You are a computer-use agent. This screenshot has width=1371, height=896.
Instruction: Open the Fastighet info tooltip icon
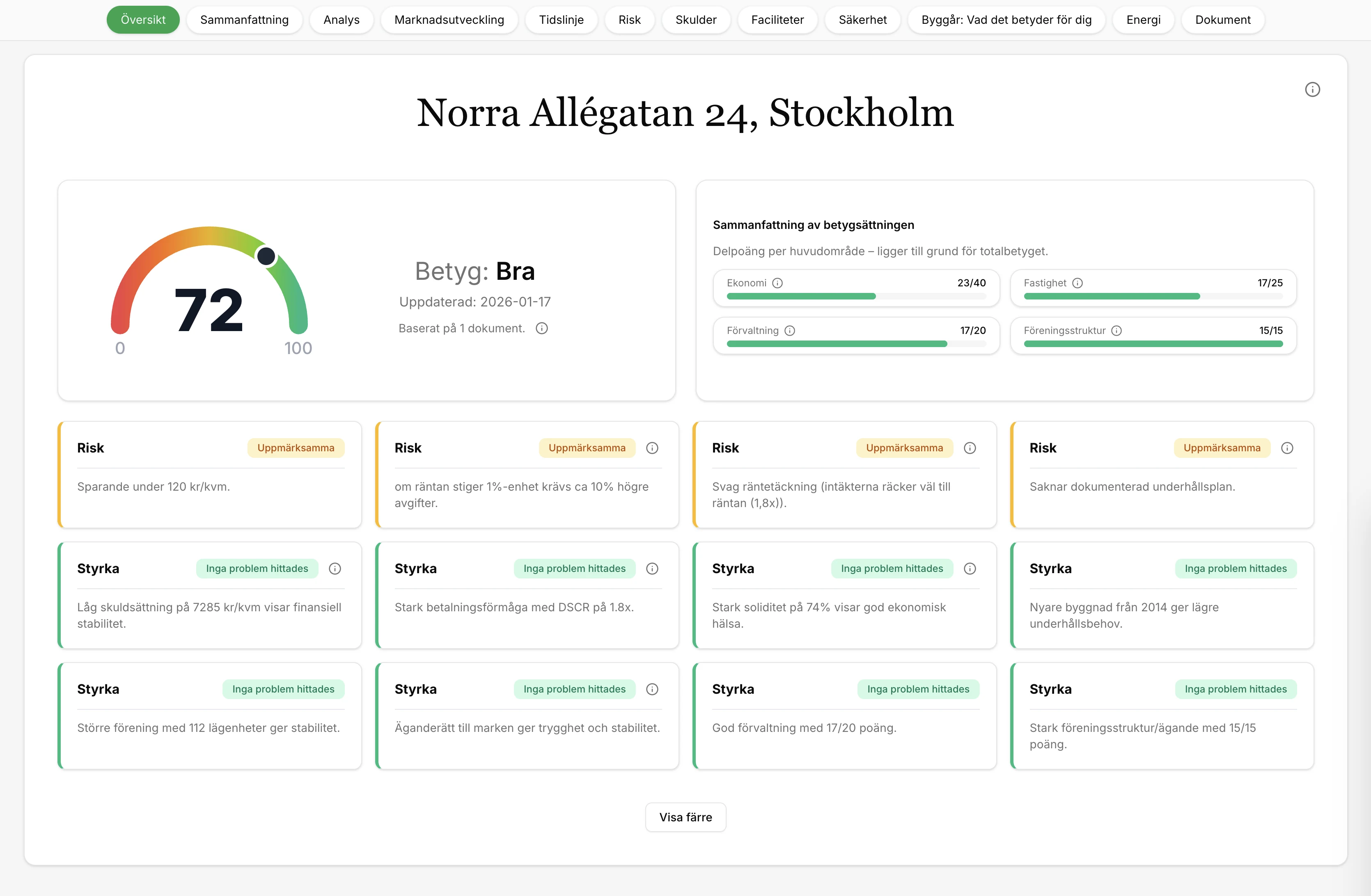tap(1078, 283)
